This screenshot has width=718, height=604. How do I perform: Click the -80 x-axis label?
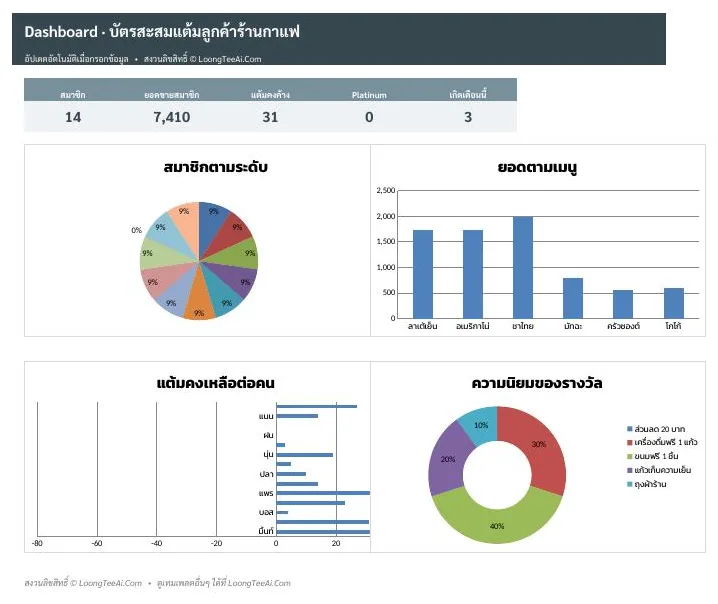[37, 544]
